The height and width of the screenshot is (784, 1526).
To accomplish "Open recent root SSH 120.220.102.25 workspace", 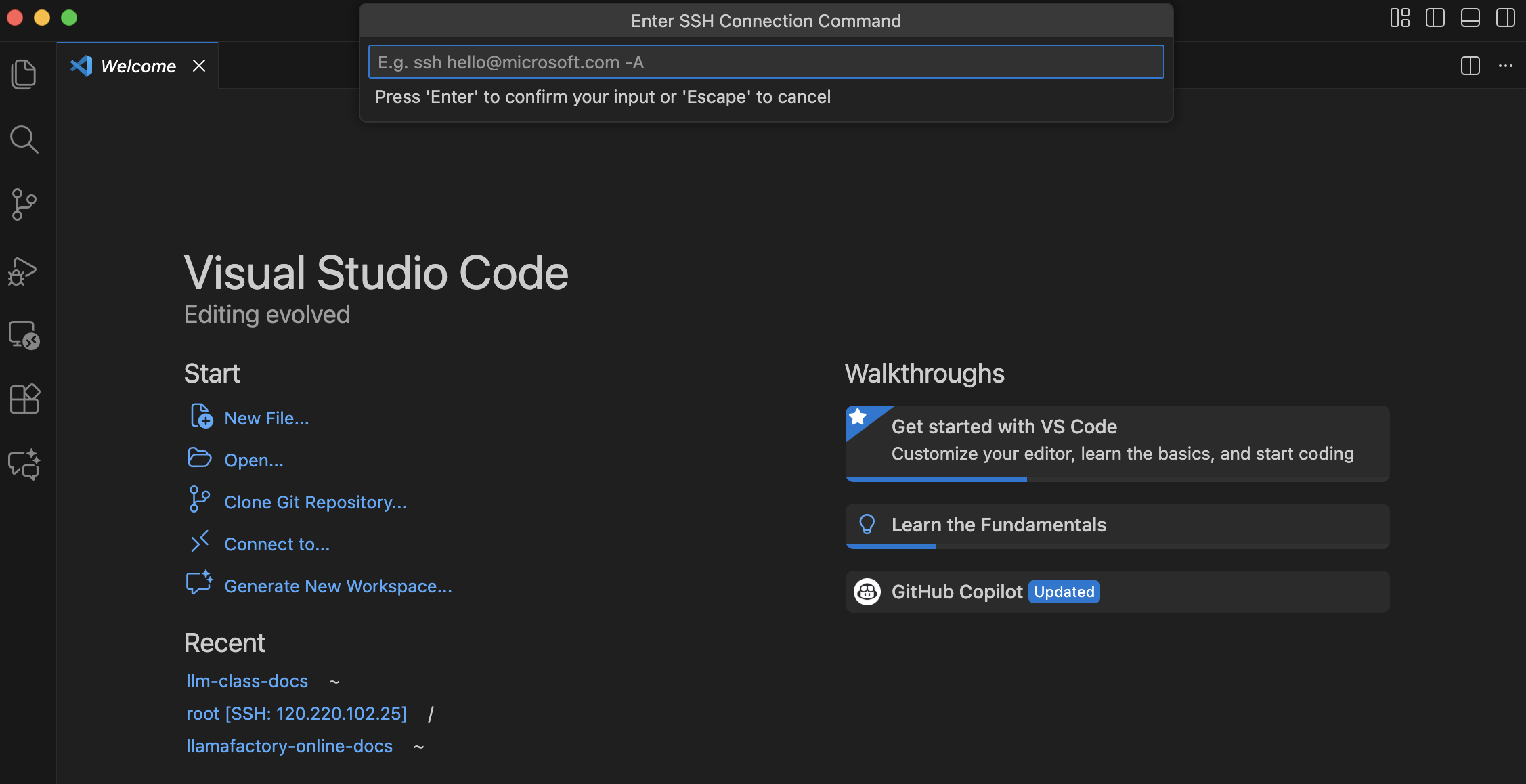I will pyautogui.click(x=297, y=714).
